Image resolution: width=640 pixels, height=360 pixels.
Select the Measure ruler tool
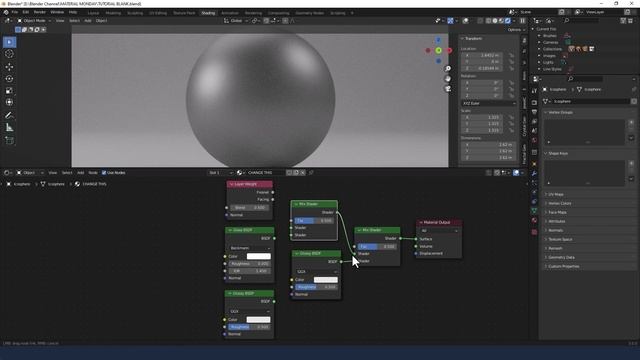pos(9,128)
